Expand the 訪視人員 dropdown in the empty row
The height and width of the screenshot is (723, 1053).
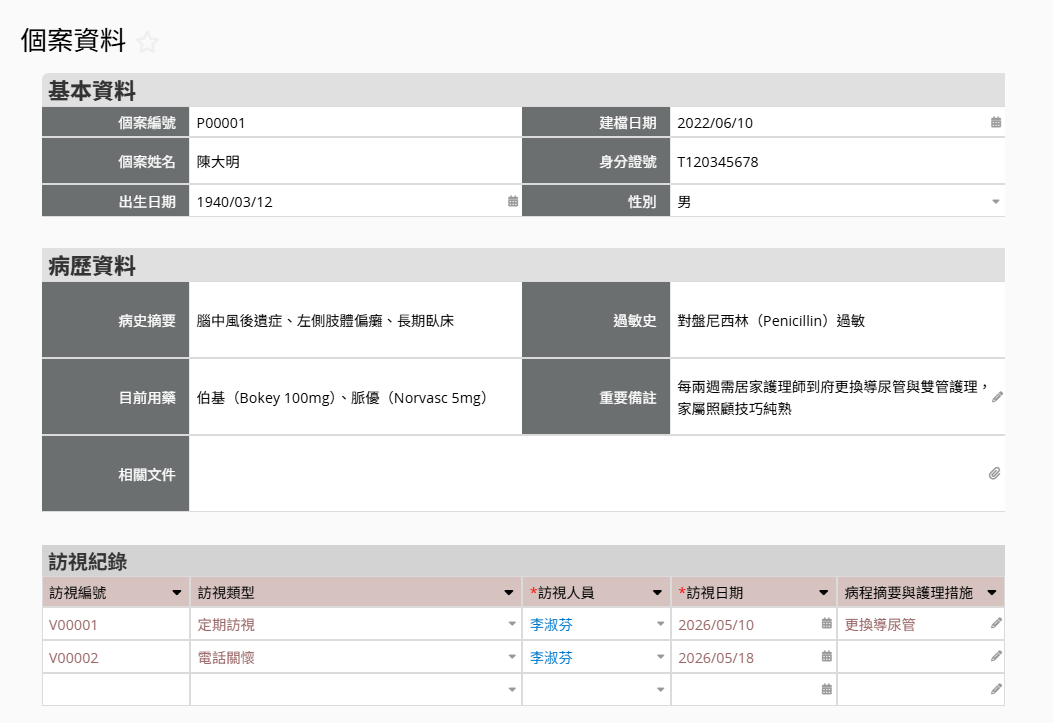(661, 690)
